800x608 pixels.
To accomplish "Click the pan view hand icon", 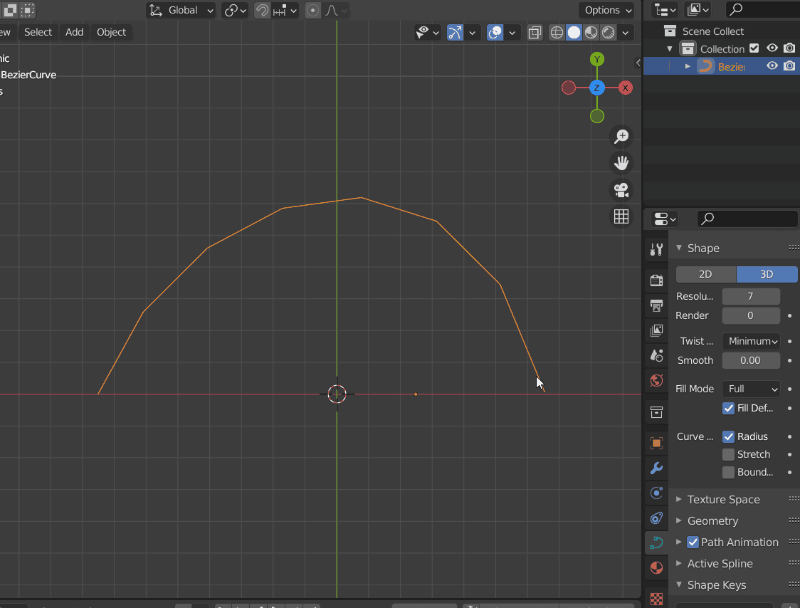I will (621, 163).
